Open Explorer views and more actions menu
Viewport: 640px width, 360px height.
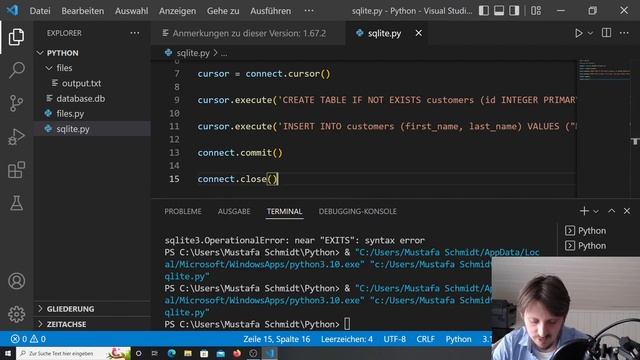135,33
